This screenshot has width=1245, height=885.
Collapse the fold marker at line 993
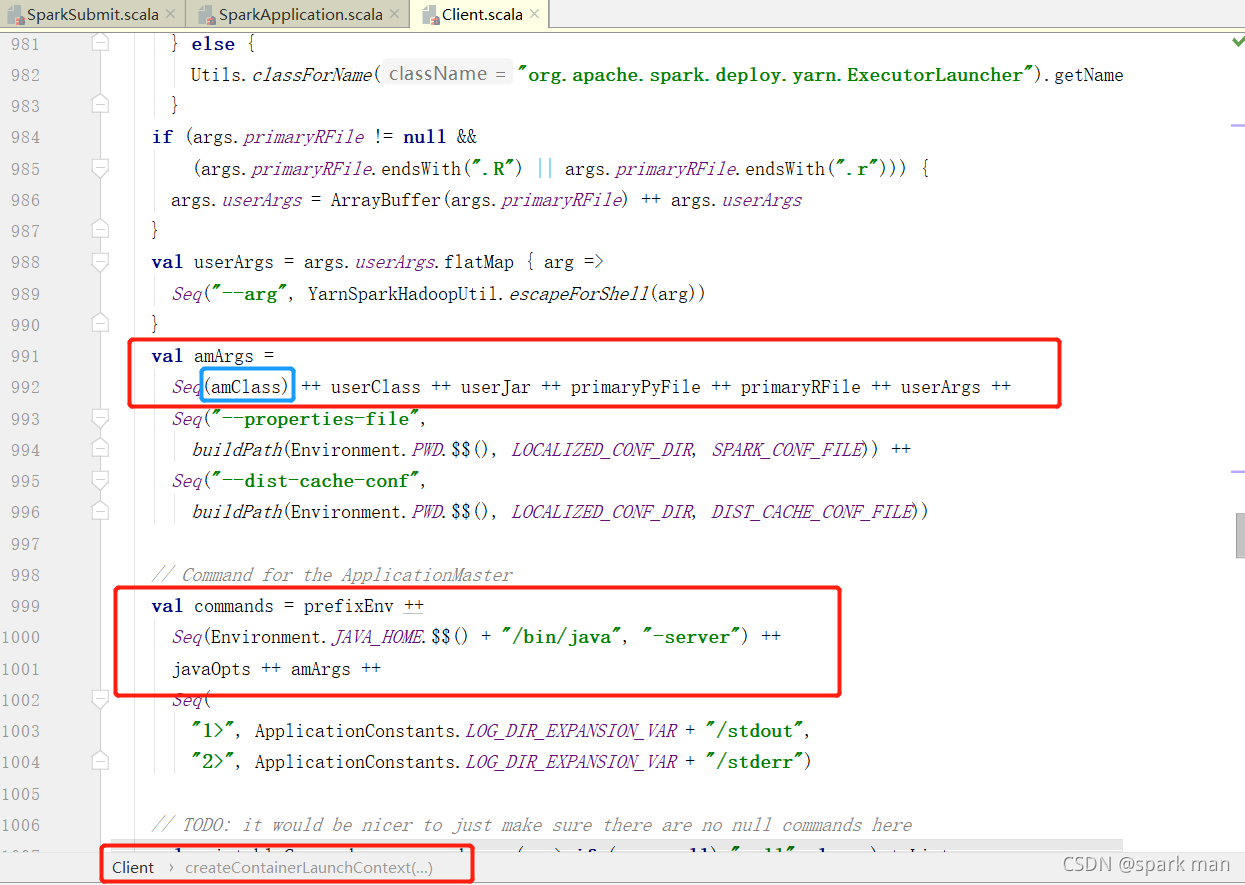point(99,418)
